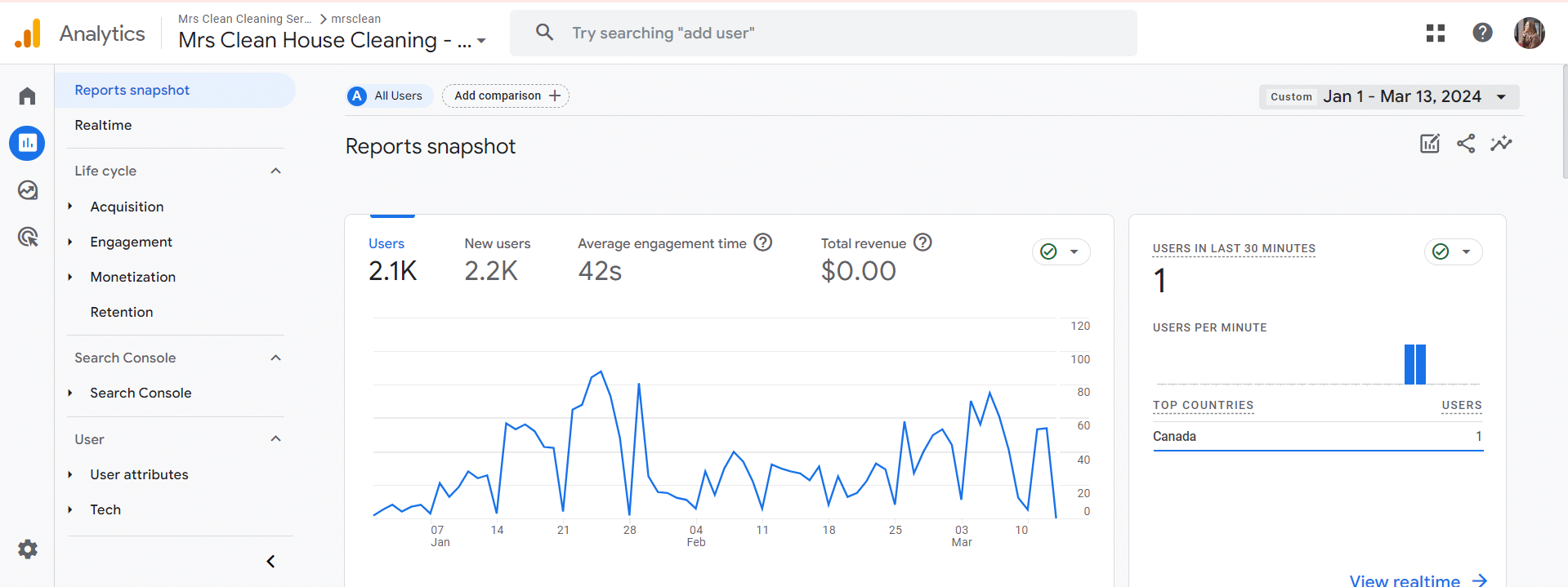The width and height of the screenshot is (1568, 587).
Task: Click the arrow beside View realtime
Action: 1480,580
